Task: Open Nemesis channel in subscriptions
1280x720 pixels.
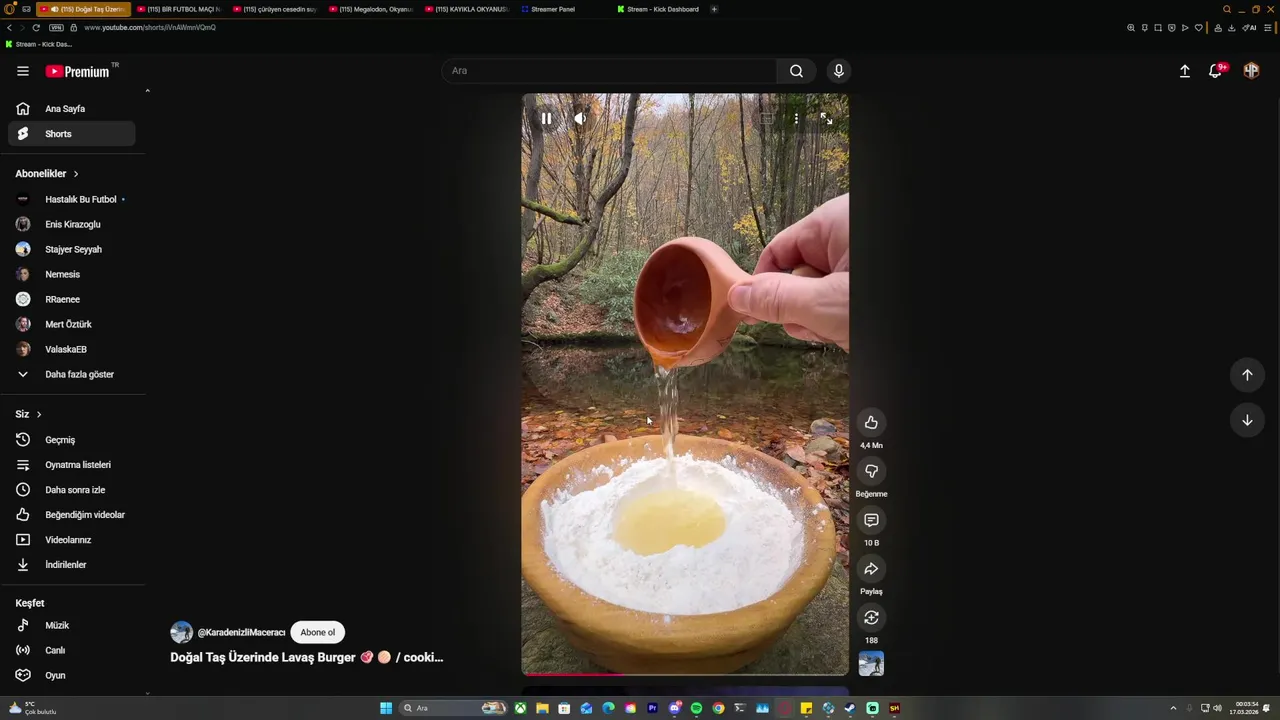Action: coord(72,274)
